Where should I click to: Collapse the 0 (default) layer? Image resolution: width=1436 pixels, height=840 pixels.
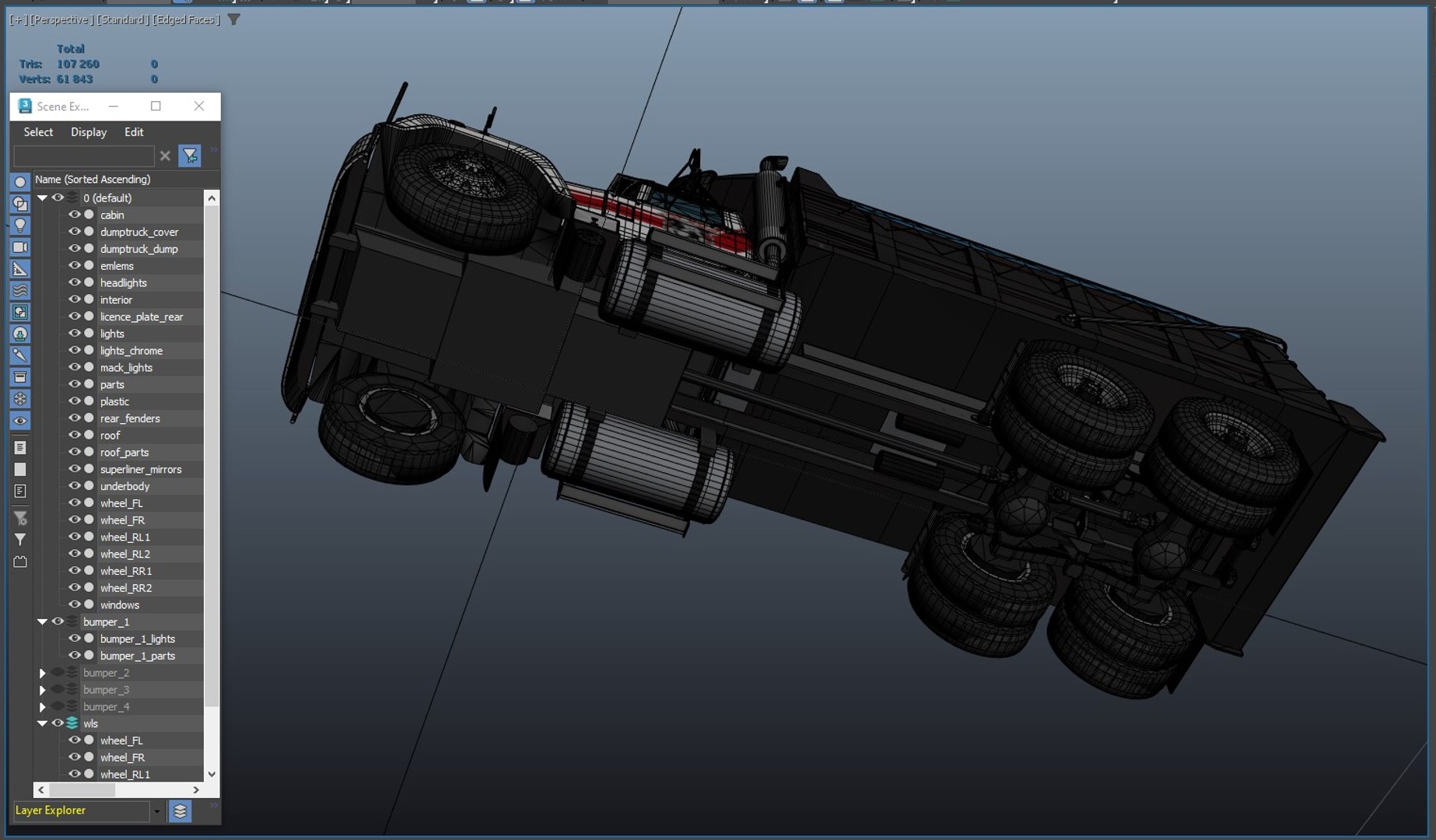(42, 198)
